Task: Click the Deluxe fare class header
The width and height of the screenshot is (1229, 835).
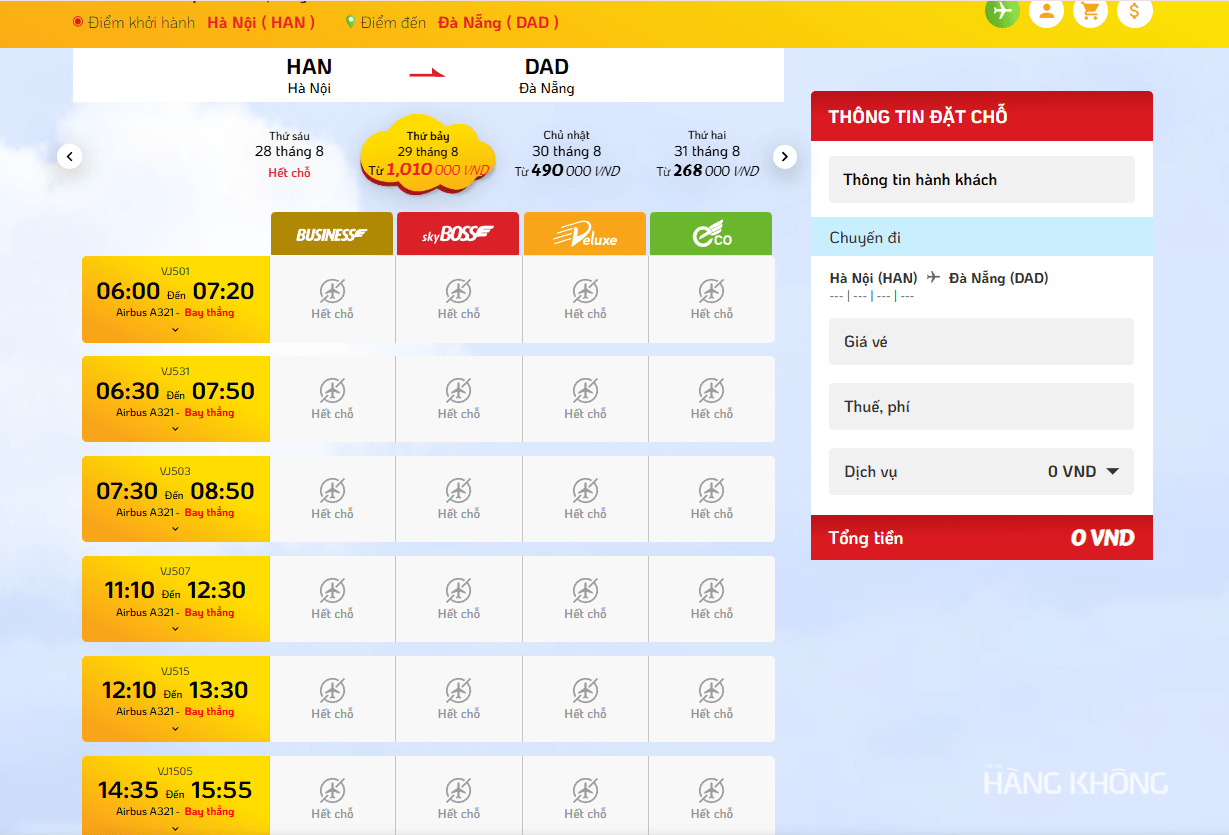Action: click(585, 234)
